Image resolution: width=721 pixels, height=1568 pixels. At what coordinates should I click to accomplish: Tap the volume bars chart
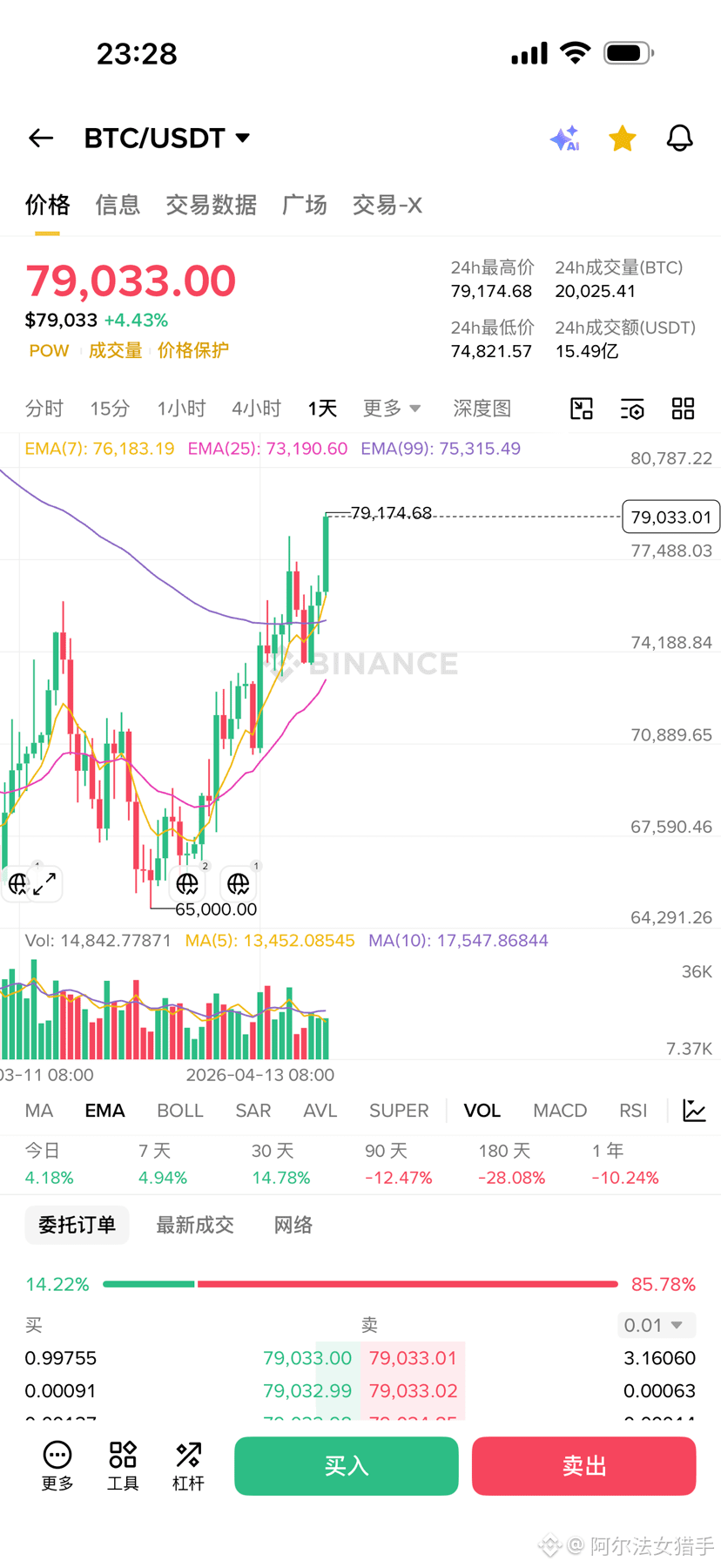click(165, 1009)
